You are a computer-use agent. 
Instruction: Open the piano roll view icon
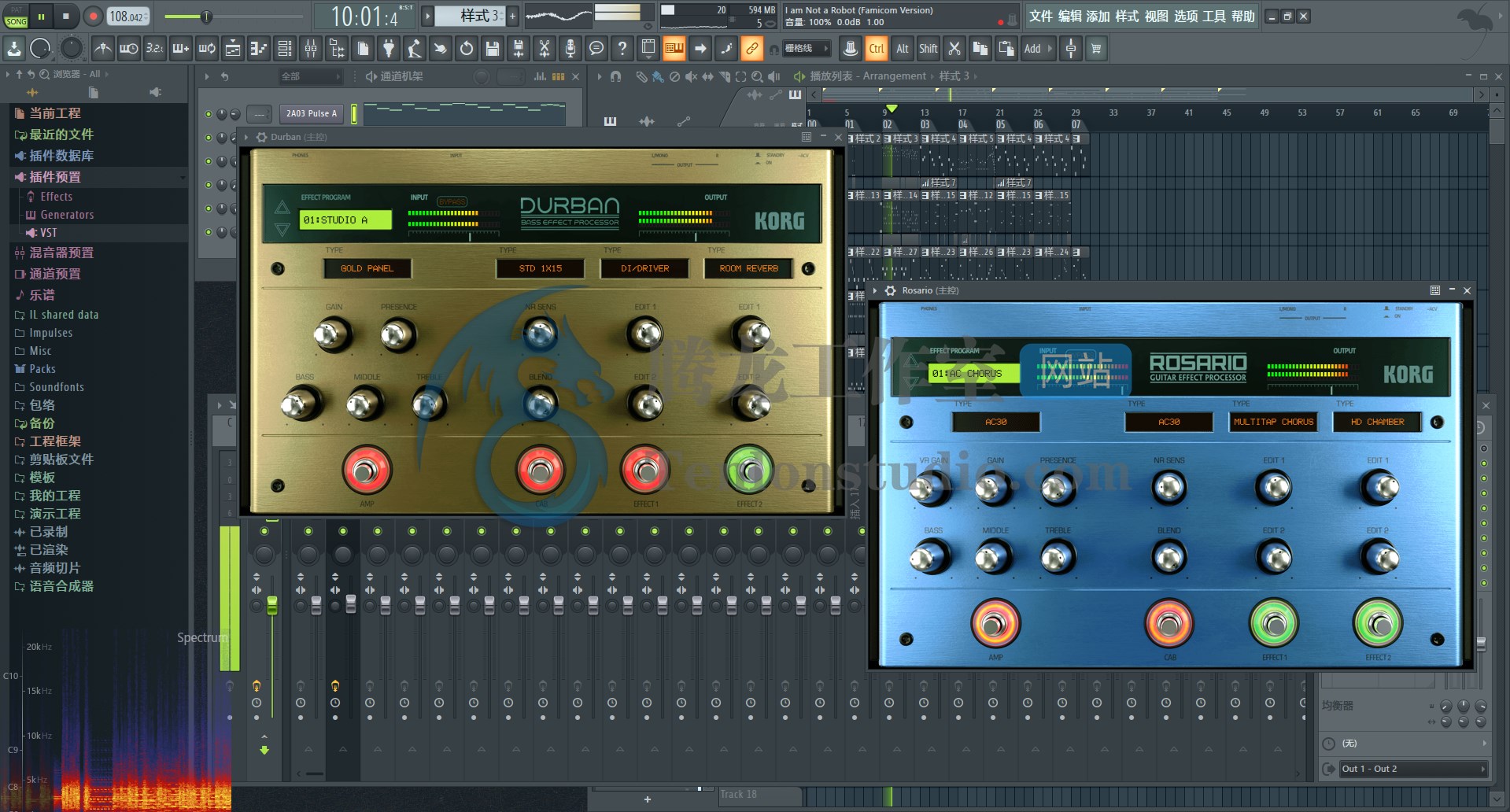tap(259, 49)
